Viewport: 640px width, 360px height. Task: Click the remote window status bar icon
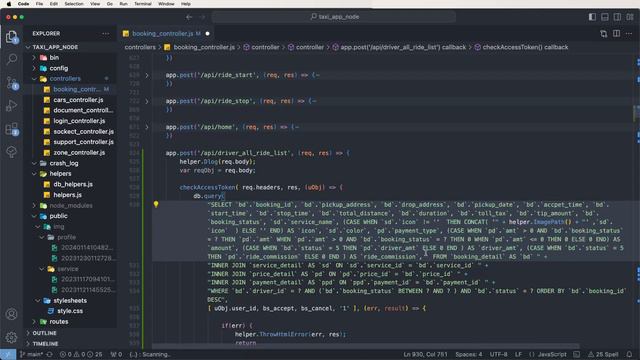(x=8, y=354)
